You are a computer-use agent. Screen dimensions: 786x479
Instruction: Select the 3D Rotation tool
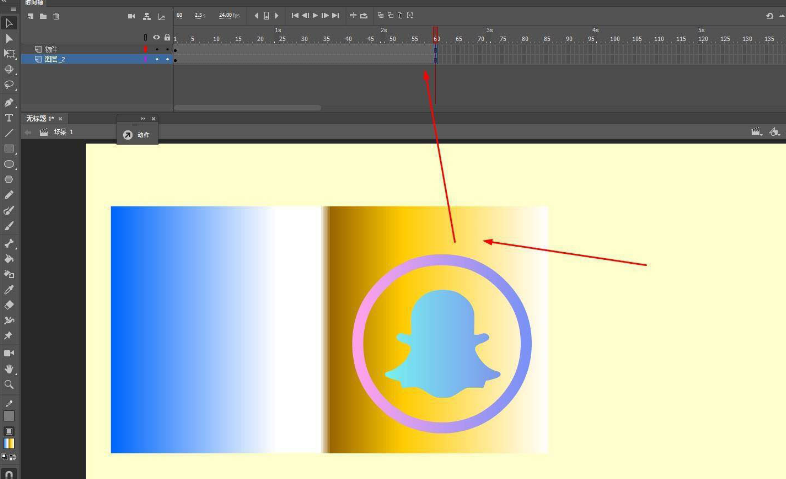tap(9, 69)
